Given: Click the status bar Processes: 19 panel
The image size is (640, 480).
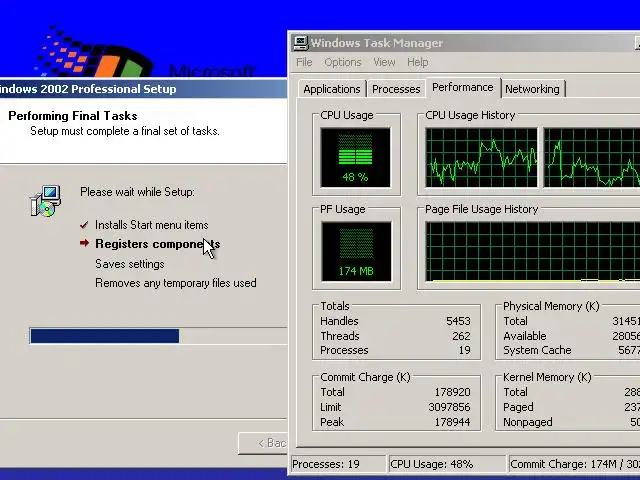Looking at the screenshot, I should coord(338,464).
